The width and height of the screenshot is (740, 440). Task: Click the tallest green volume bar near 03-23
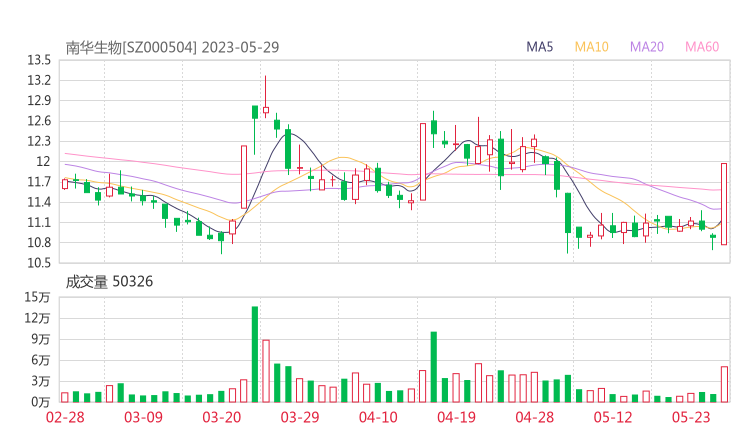point(255,355)
